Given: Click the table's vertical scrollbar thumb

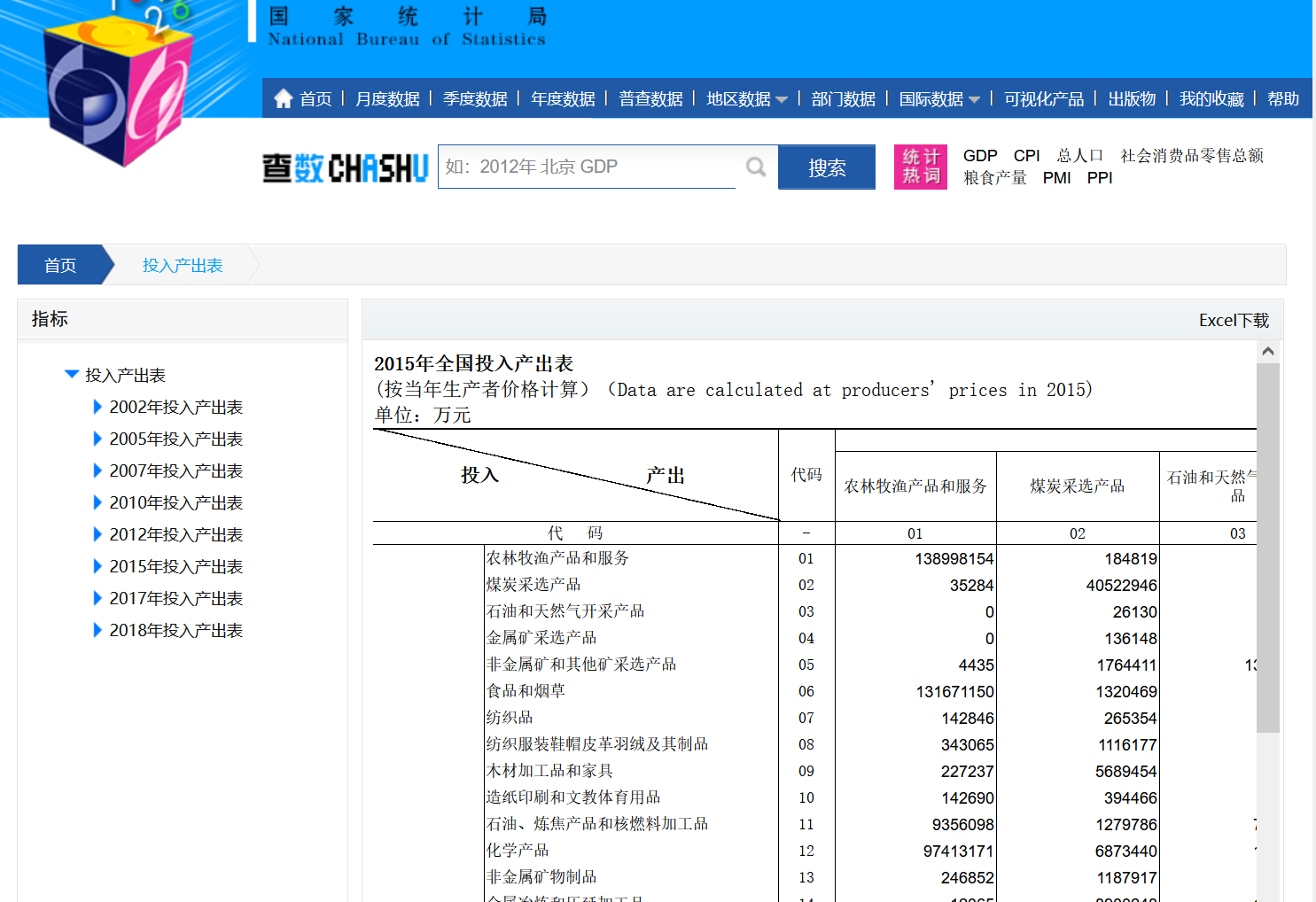Looking at the screenshot, I should click(1268, 549).
